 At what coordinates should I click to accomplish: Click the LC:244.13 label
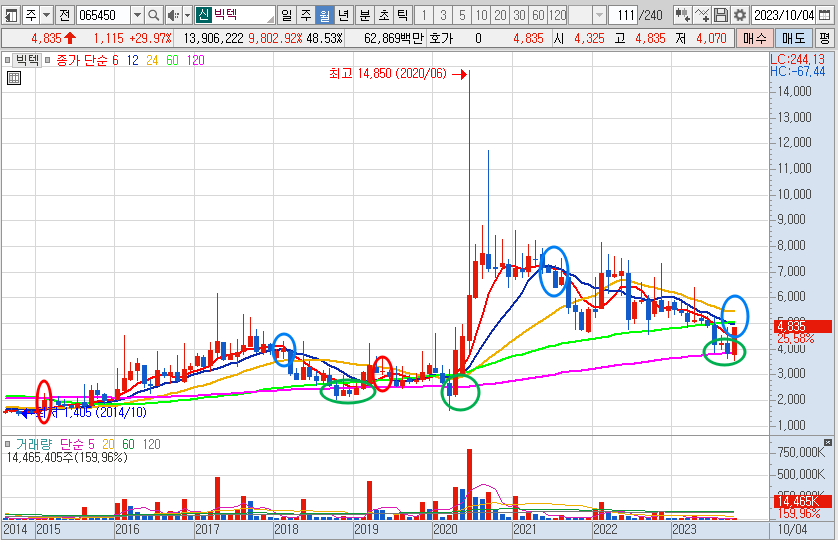(x=797, y=59)
